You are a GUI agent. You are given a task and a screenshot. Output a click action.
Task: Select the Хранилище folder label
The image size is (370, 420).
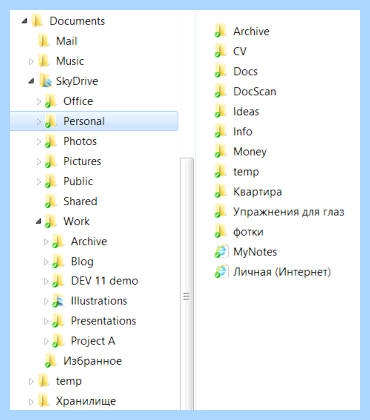tap(86, 401)
